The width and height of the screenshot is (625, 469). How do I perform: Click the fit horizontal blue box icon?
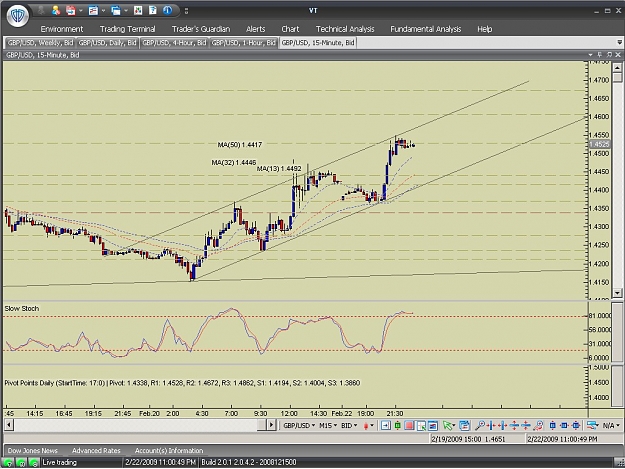click(x=564, y=426)
